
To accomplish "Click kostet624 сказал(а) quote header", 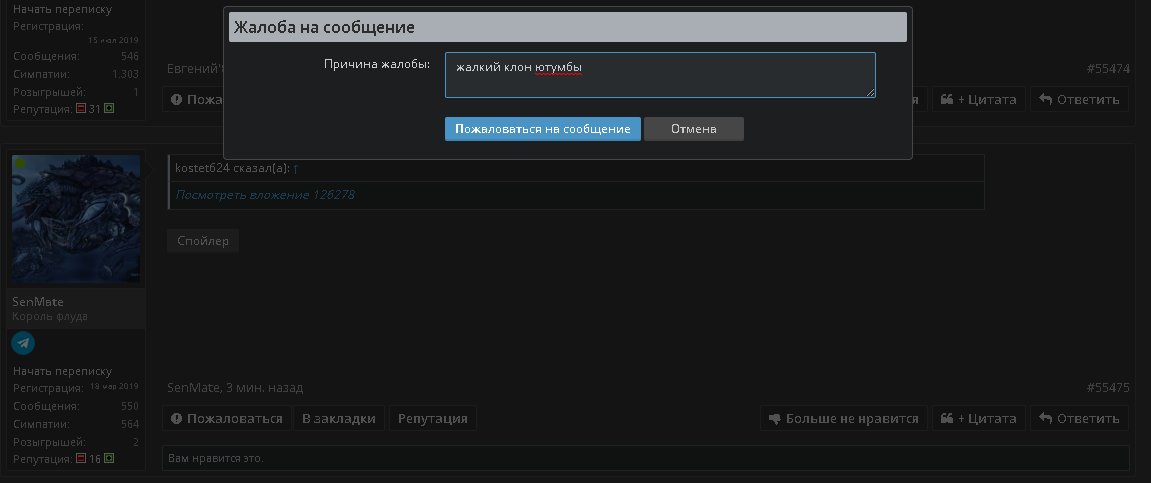I will (233, 169).
